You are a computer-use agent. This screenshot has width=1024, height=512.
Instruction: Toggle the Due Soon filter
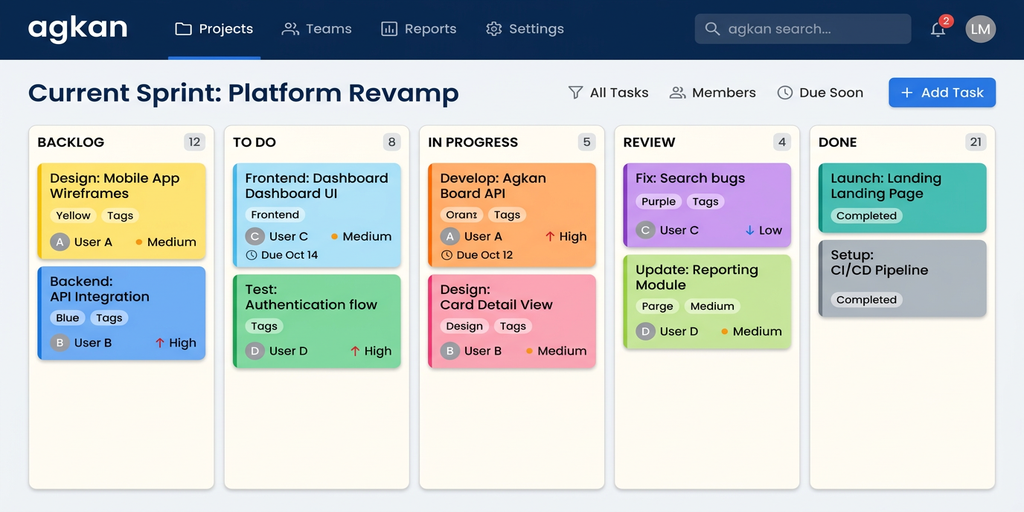point(820,92)
